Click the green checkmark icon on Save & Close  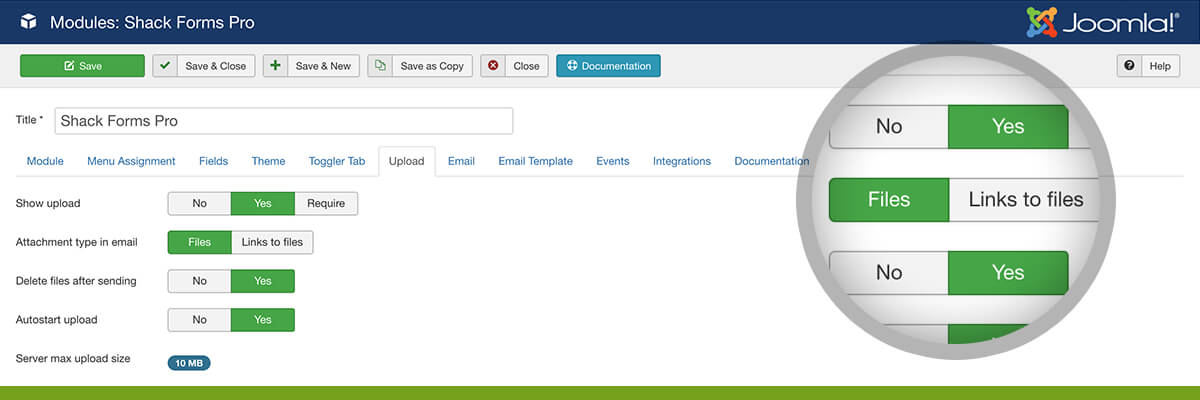(165, 66)
